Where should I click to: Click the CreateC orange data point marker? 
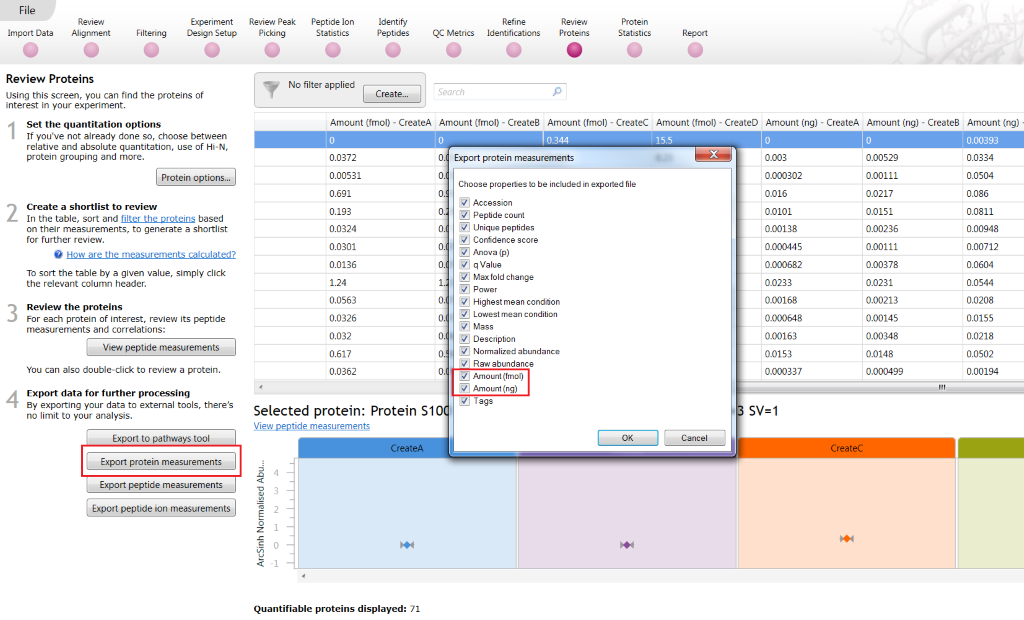(x=847, y=539)
